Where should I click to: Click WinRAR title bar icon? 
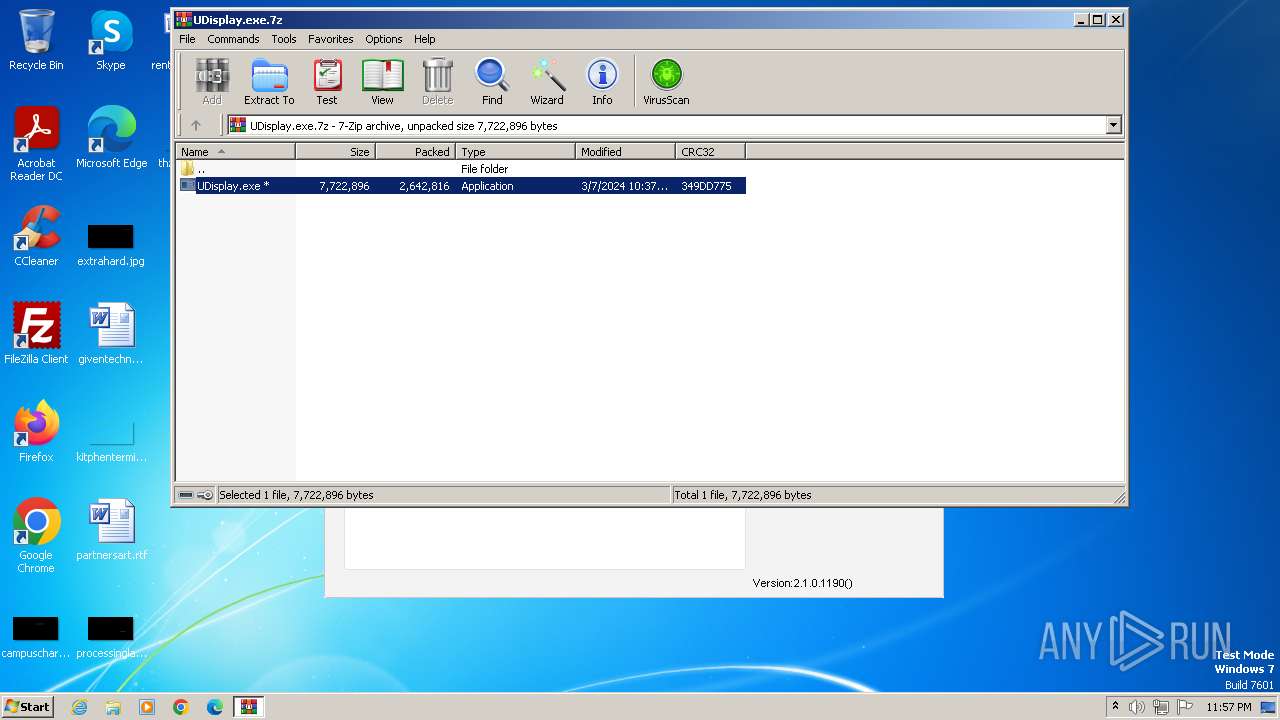183,19
